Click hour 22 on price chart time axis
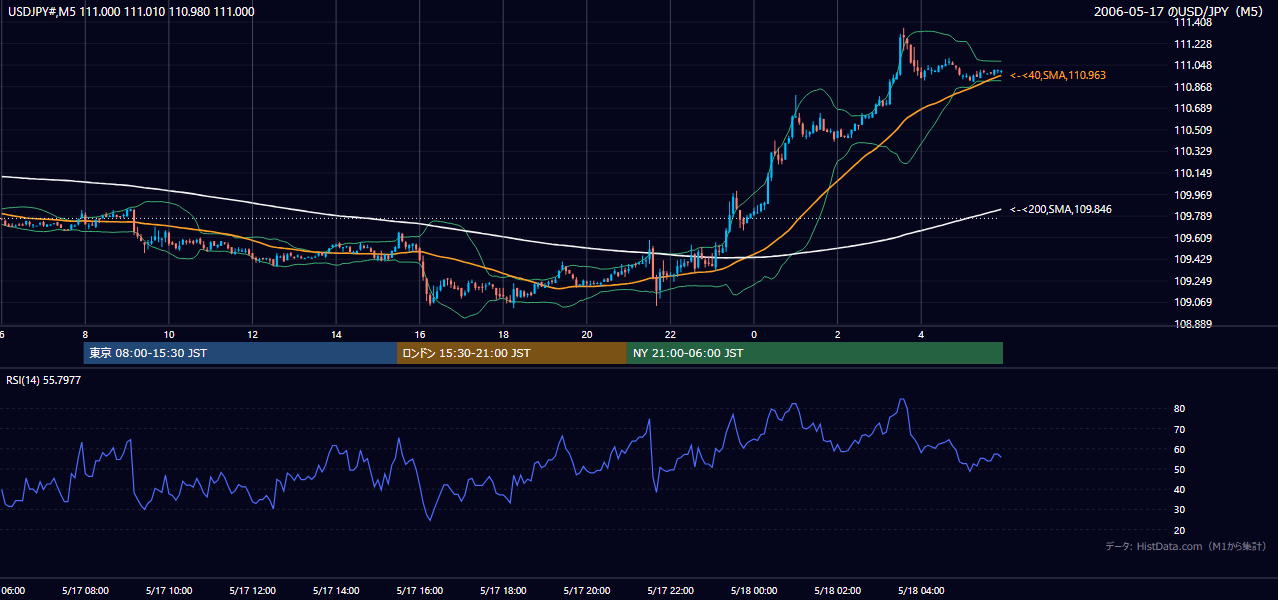 pos(671,334)
